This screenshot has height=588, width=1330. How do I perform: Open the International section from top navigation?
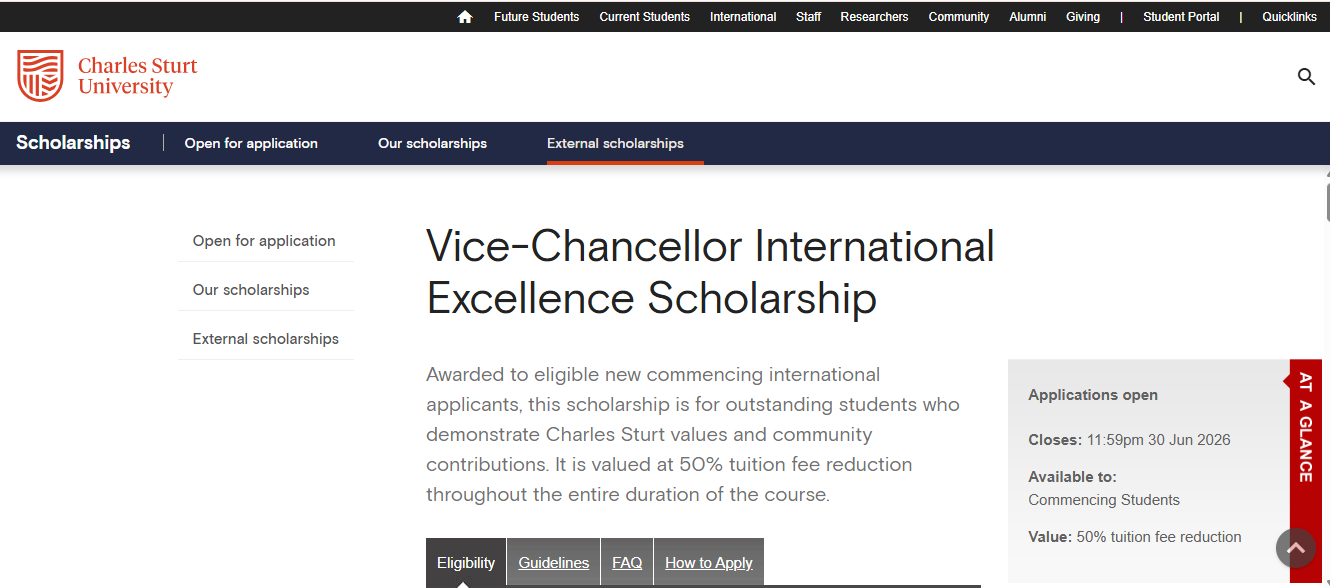click(743, 16)
